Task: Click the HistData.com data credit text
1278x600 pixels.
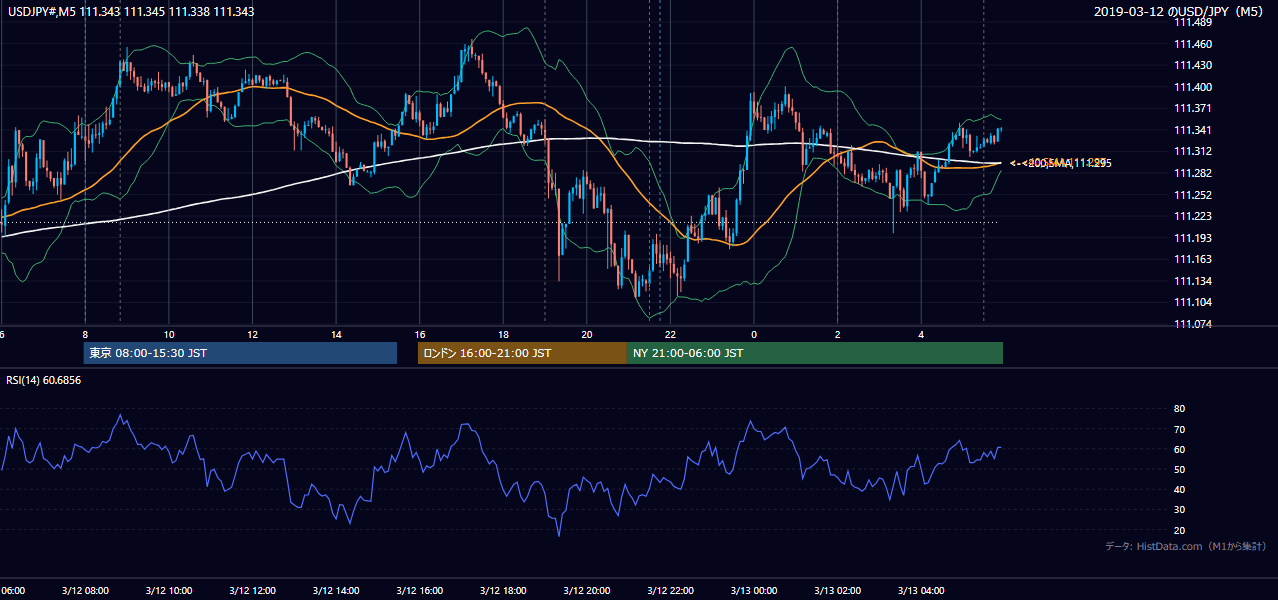Action: pos(1185,546)
